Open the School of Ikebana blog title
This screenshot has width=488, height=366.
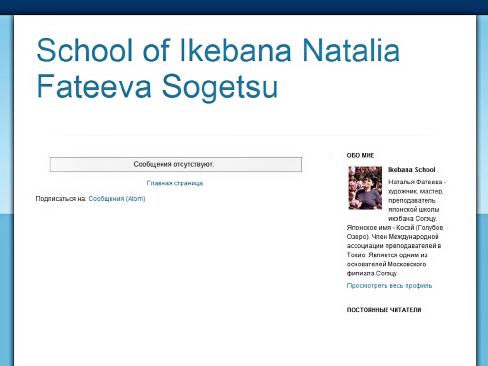(218, 68)
